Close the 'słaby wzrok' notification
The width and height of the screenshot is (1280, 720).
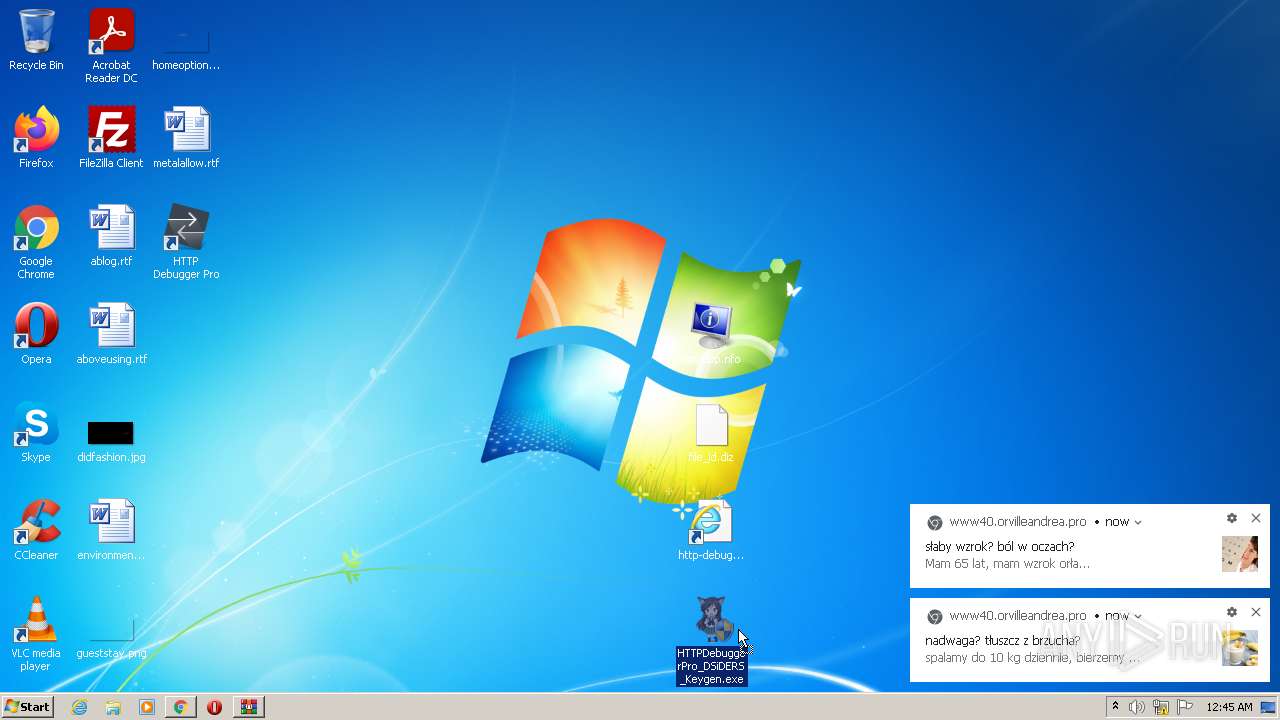click(1256, 518)
